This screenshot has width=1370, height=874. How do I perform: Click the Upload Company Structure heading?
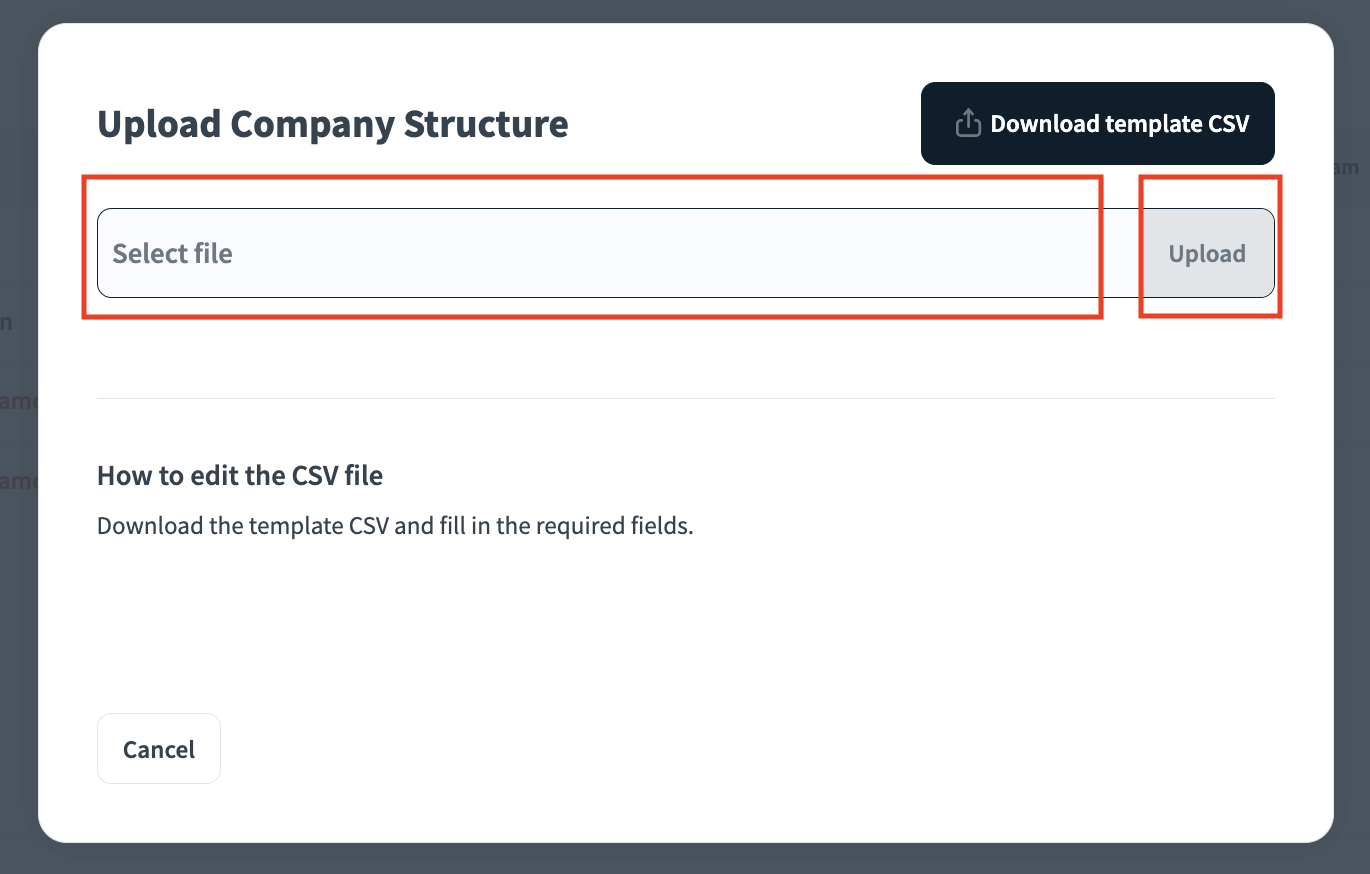click(332, 124)
